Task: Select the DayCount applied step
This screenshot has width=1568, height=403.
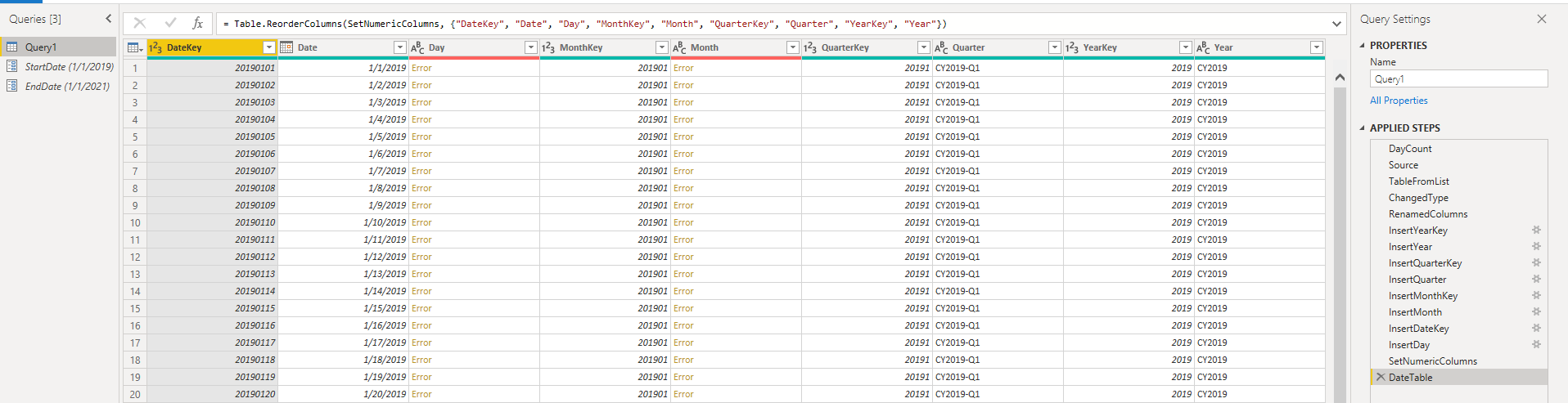Action: click(x=1459, y=149)
